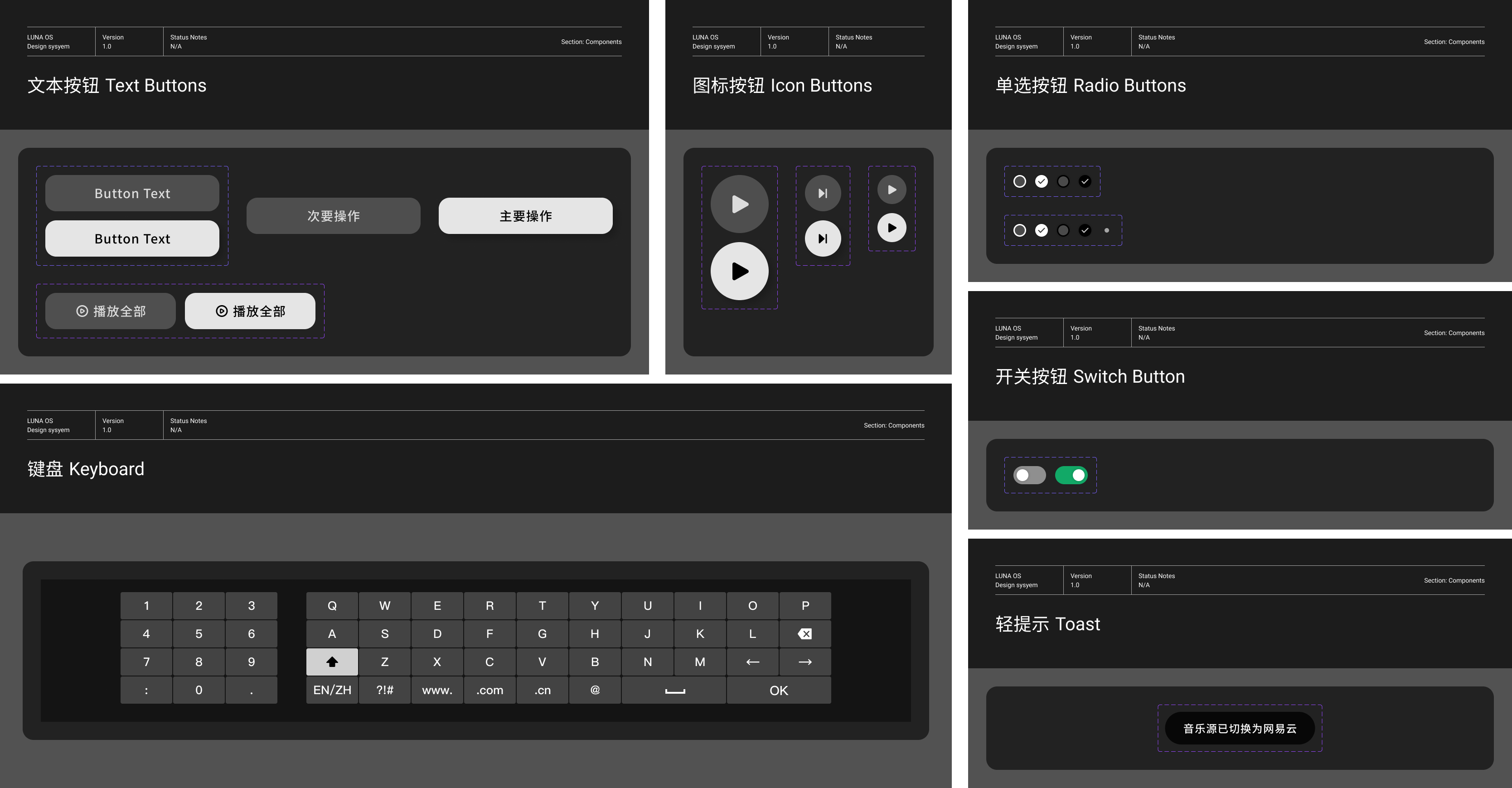The width and height of the screenshot is (1512, 788).
Task: Click the white 主要操作 button
Action: tap(525, 215)
